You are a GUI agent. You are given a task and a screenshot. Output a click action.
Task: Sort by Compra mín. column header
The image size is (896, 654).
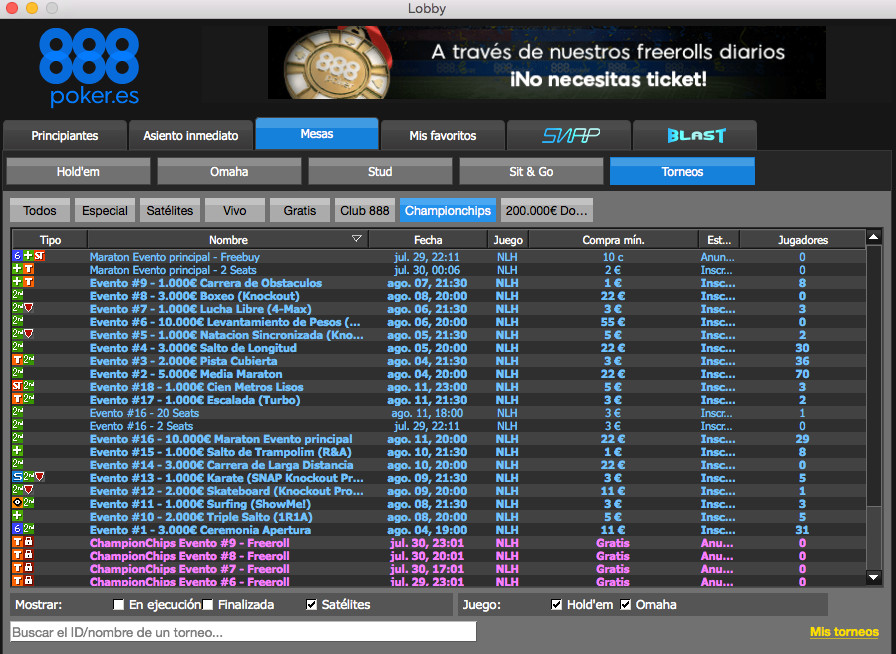pos(613,240)
